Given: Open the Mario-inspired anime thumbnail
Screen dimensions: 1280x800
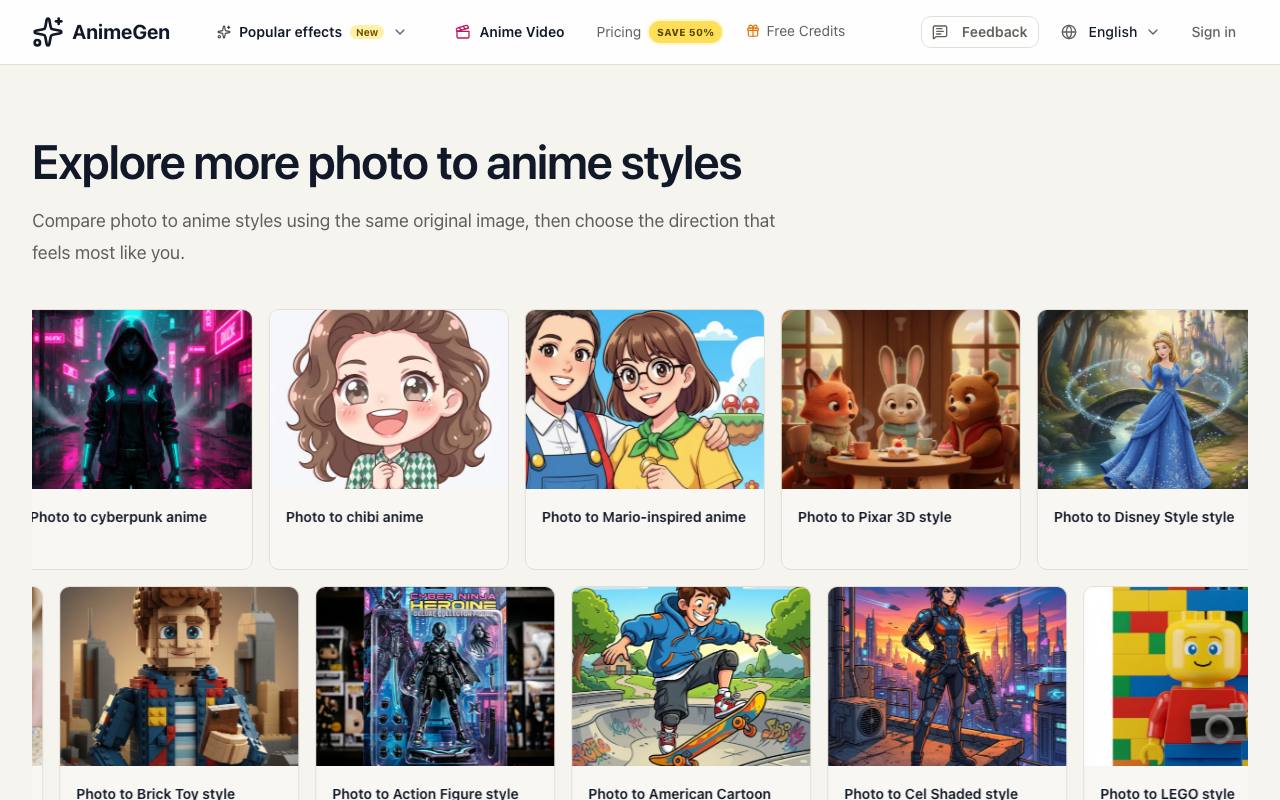Looking at the screenshot, I should pos(645,399).
